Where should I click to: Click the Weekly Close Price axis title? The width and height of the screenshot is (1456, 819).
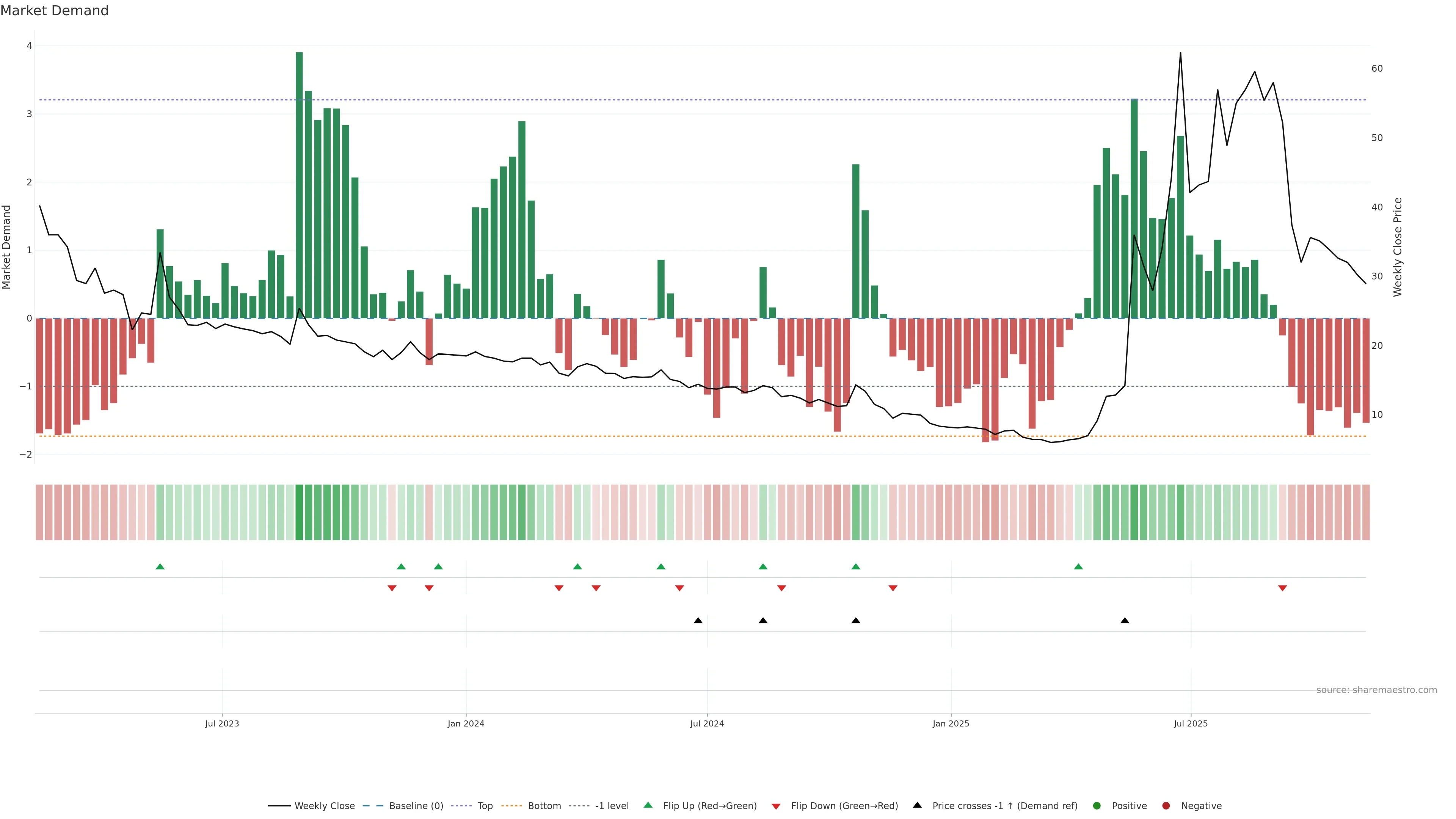(1398, 247)
